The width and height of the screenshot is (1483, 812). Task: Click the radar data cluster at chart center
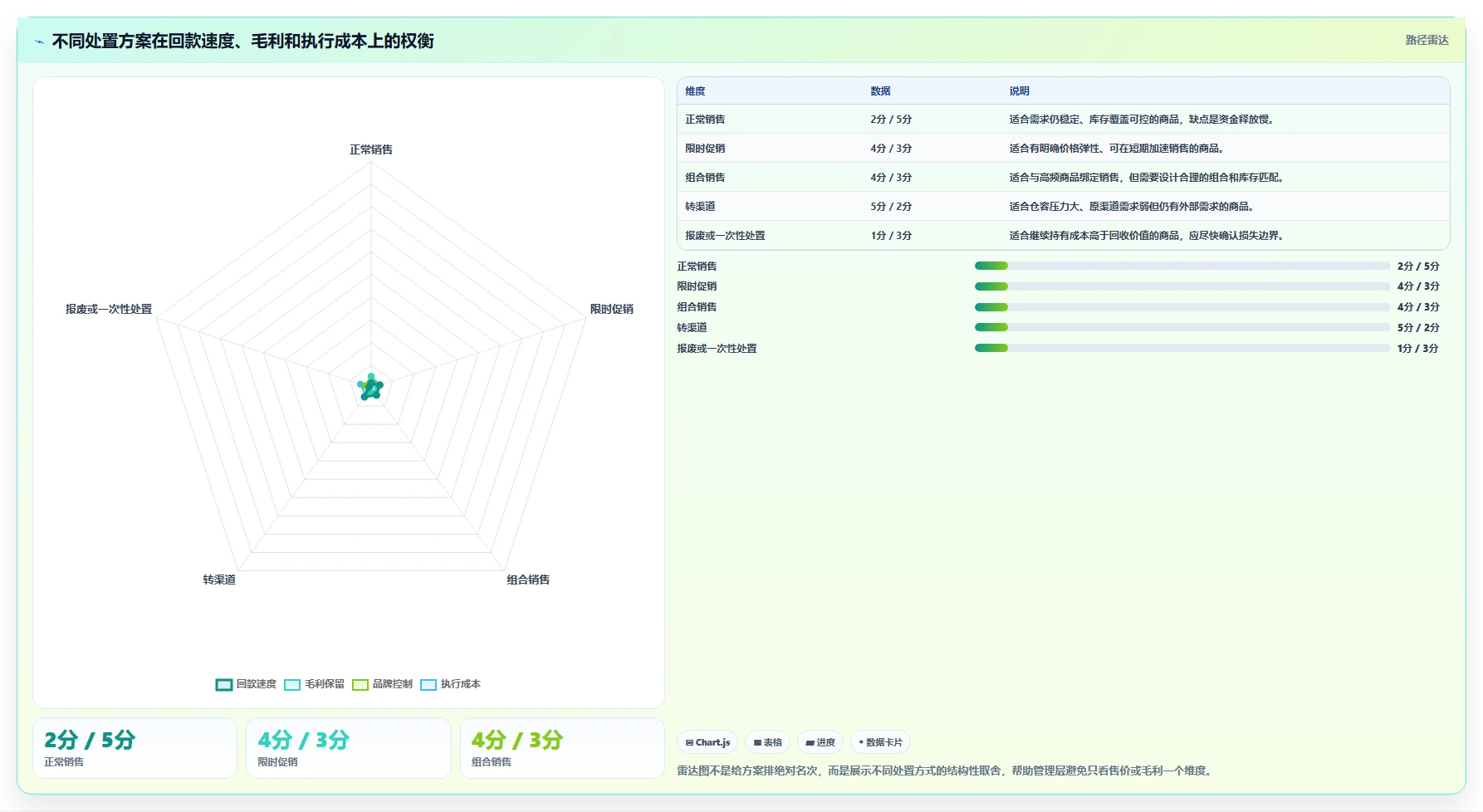(370, 387)
